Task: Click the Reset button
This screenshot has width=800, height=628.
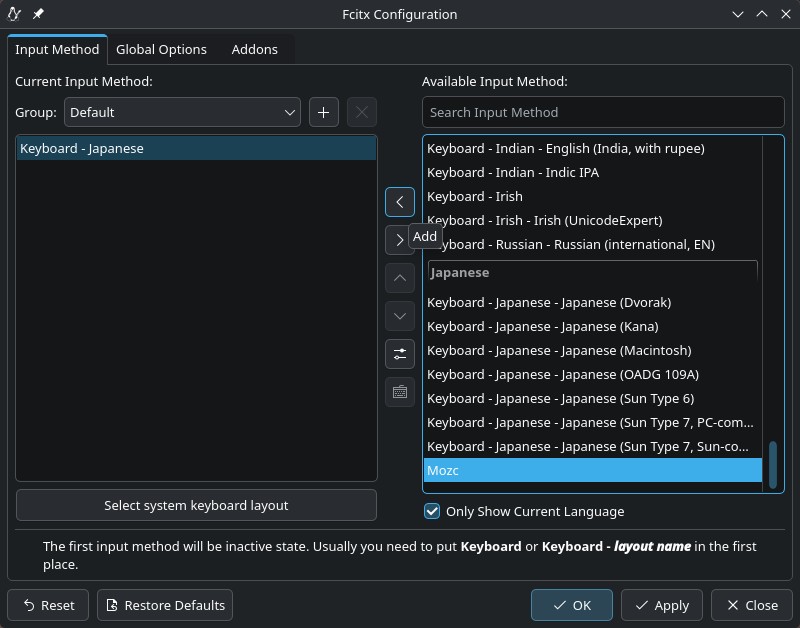Action: coord(48,605)
